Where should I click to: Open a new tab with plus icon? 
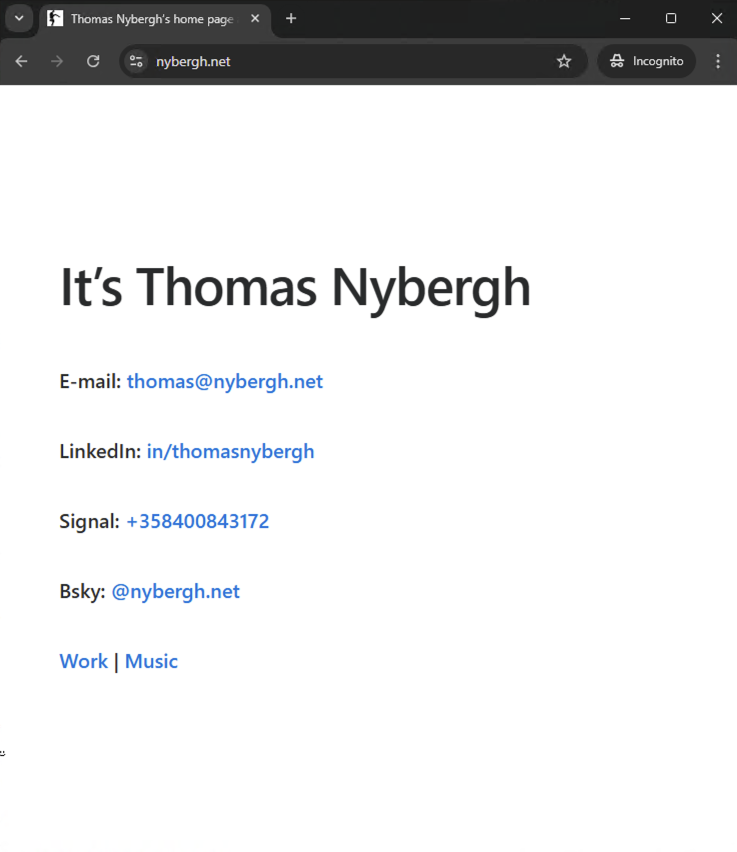[x=291, y=18]
